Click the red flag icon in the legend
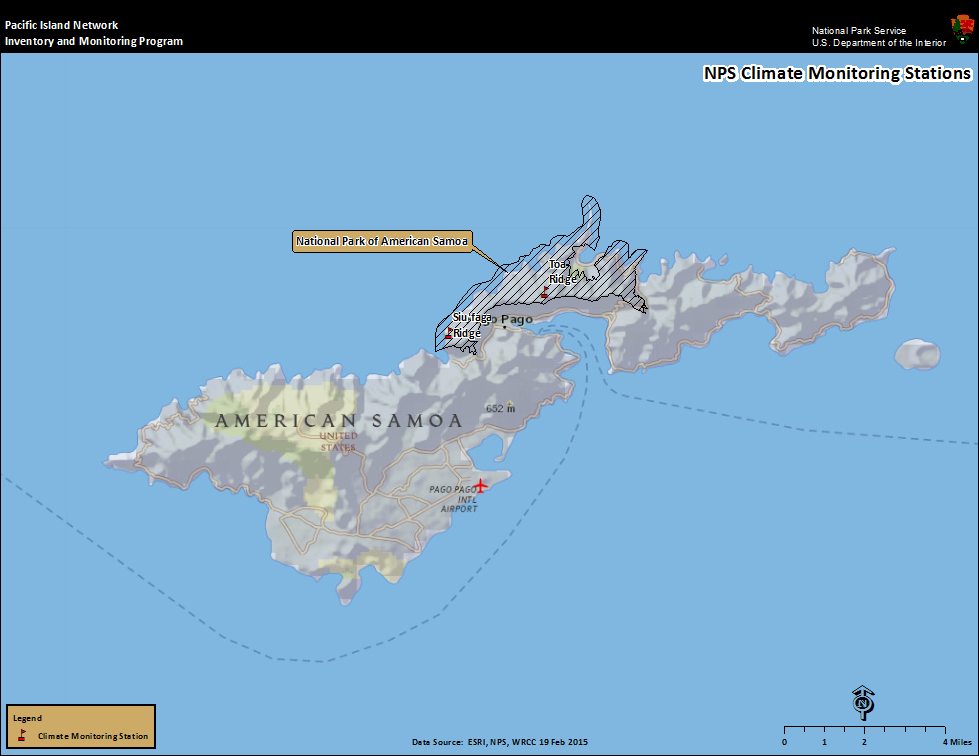The image size is (979, 756). [23, 735]
